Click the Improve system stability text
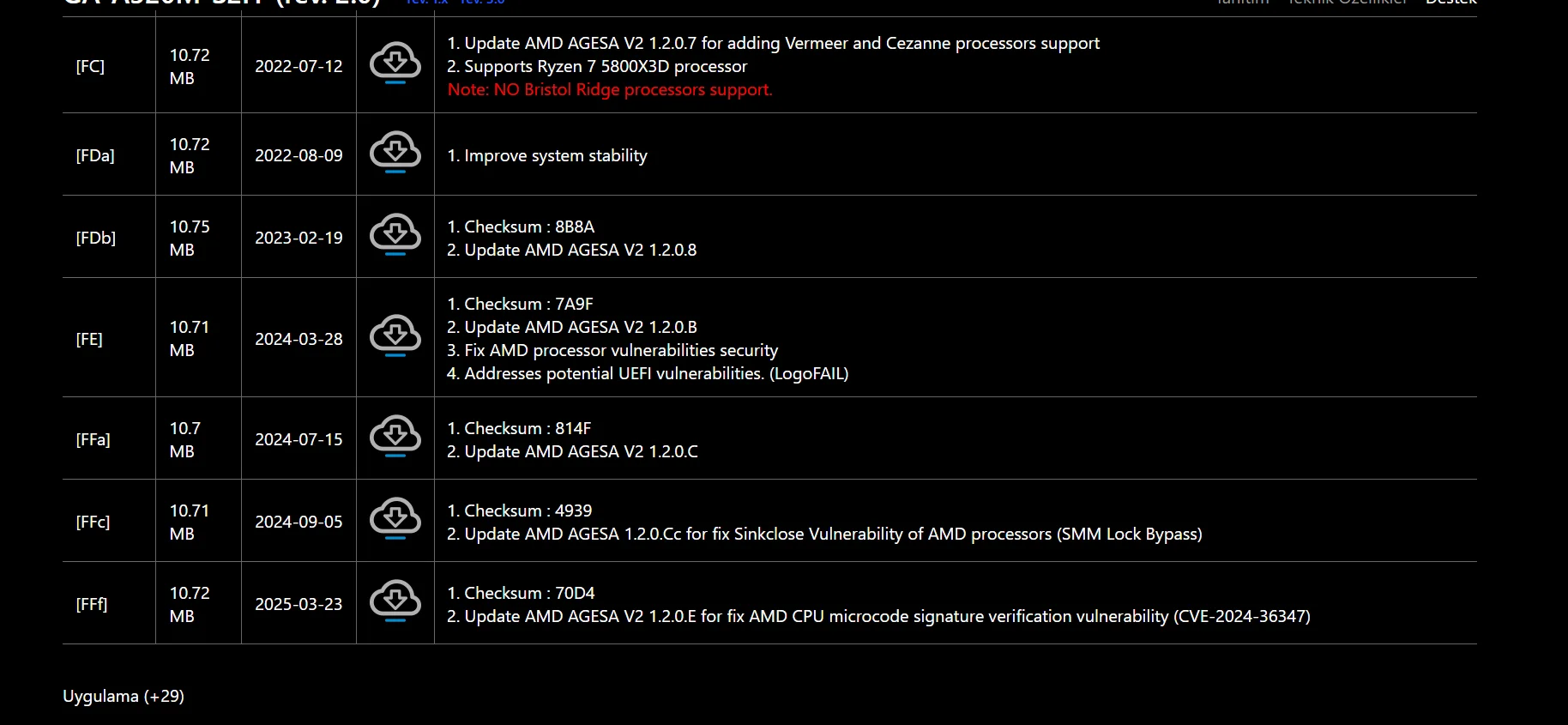Viewport: 1568px width, 725px height. (547, 155)
